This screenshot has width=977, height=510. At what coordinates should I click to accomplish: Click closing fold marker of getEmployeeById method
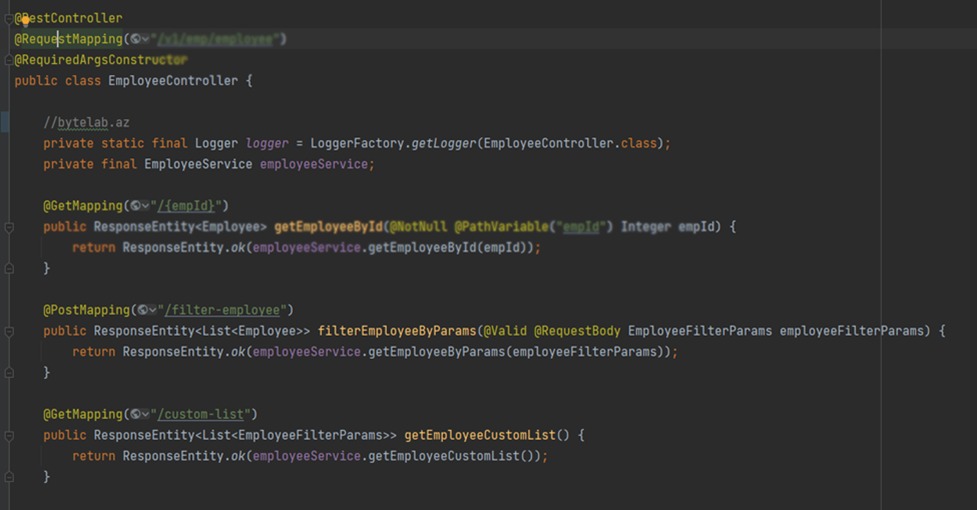click(9, 269)
